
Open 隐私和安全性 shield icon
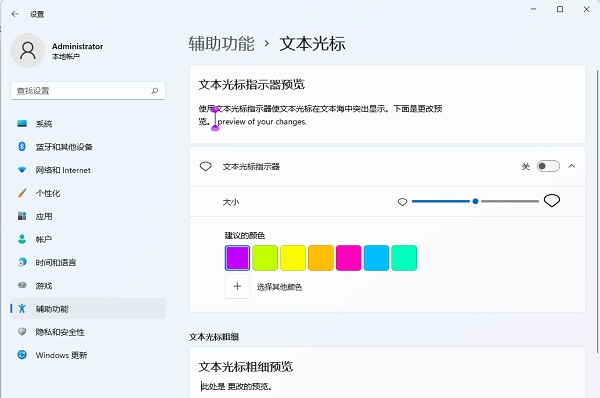pos(22,331)
